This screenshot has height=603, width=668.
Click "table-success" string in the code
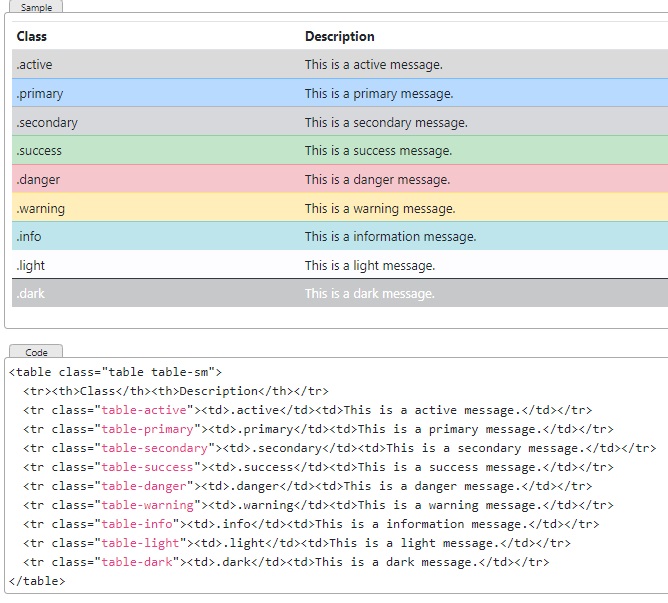coord(148,467)
